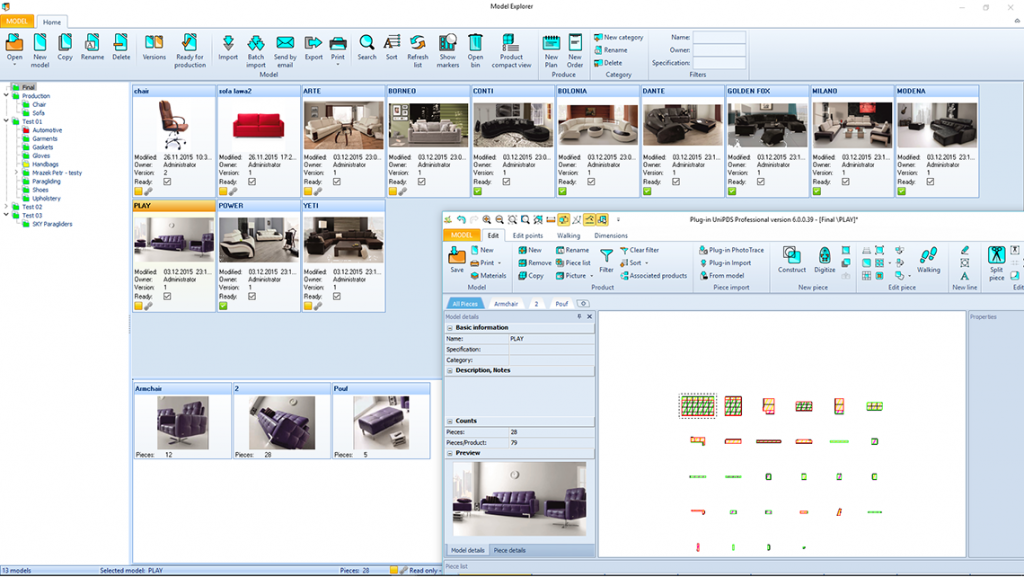Open the MODEL tab in Model Explorer
Image resolution: width=1024 pixels, height=577 pixels.
pos(17,22)
